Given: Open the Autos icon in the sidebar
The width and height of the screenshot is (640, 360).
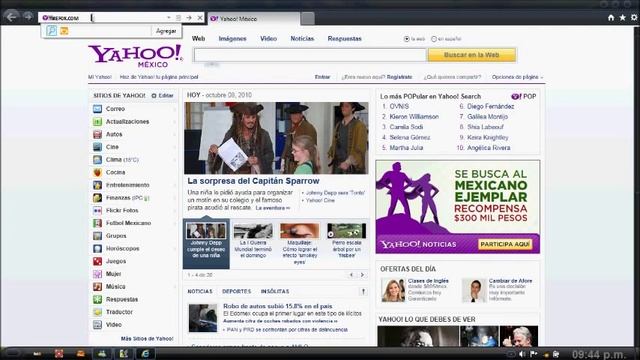Looking at the screenshot, I should pos(97,134).
